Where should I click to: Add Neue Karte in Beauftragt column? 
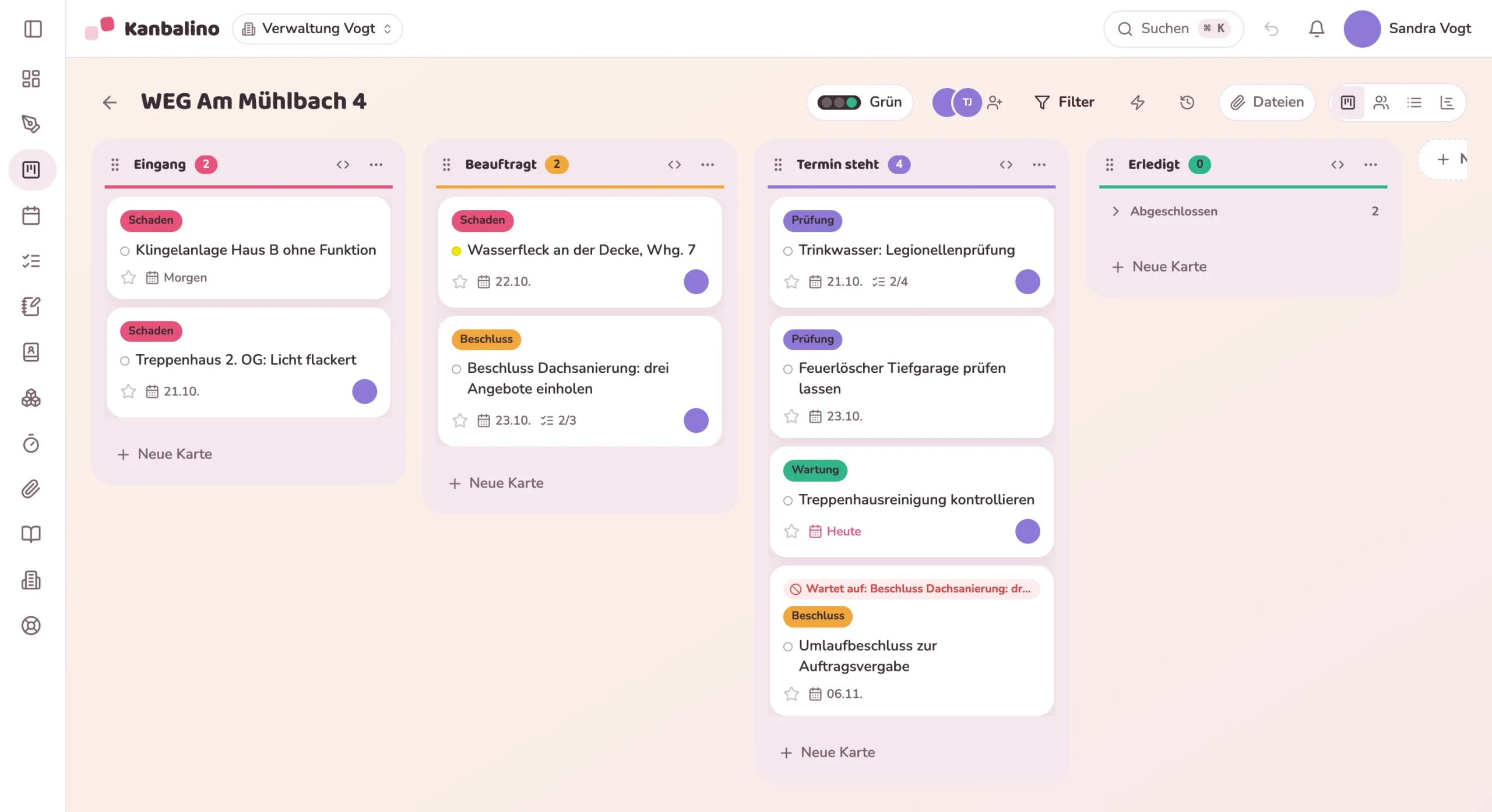pos(496,483)
